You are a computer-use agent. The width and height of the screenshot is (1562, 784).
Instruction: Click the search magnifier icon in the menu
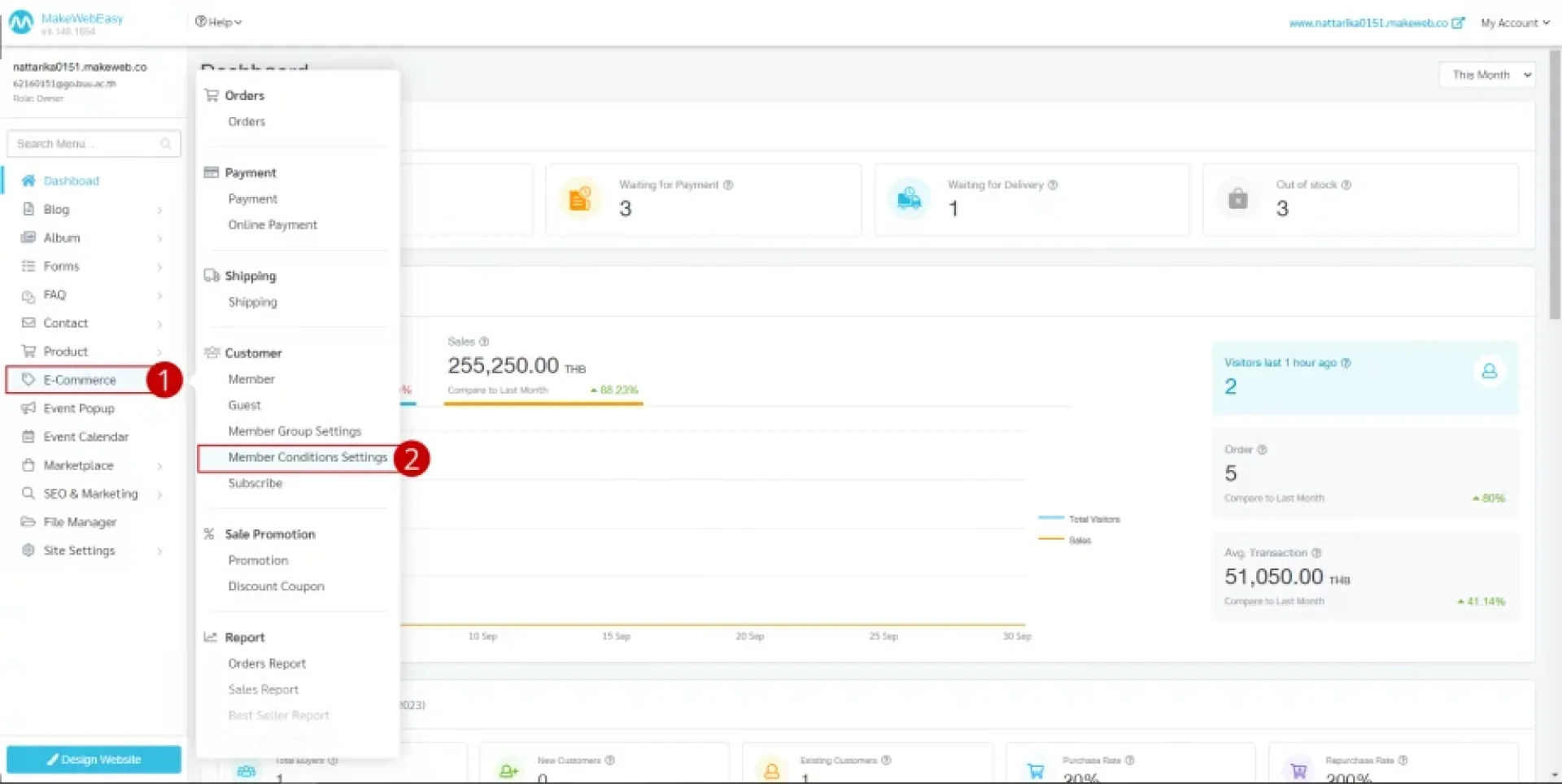pos(166,144)
